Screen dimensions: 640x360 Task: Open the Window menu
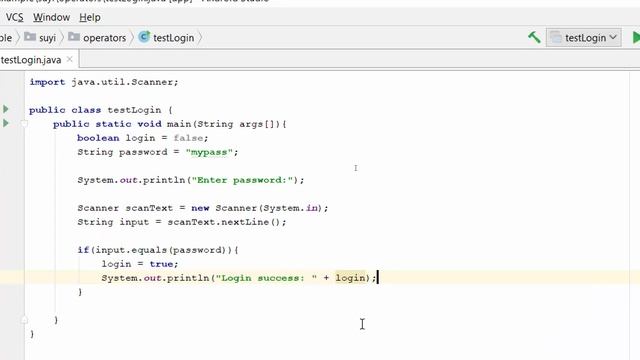click(x=51, y=18)
